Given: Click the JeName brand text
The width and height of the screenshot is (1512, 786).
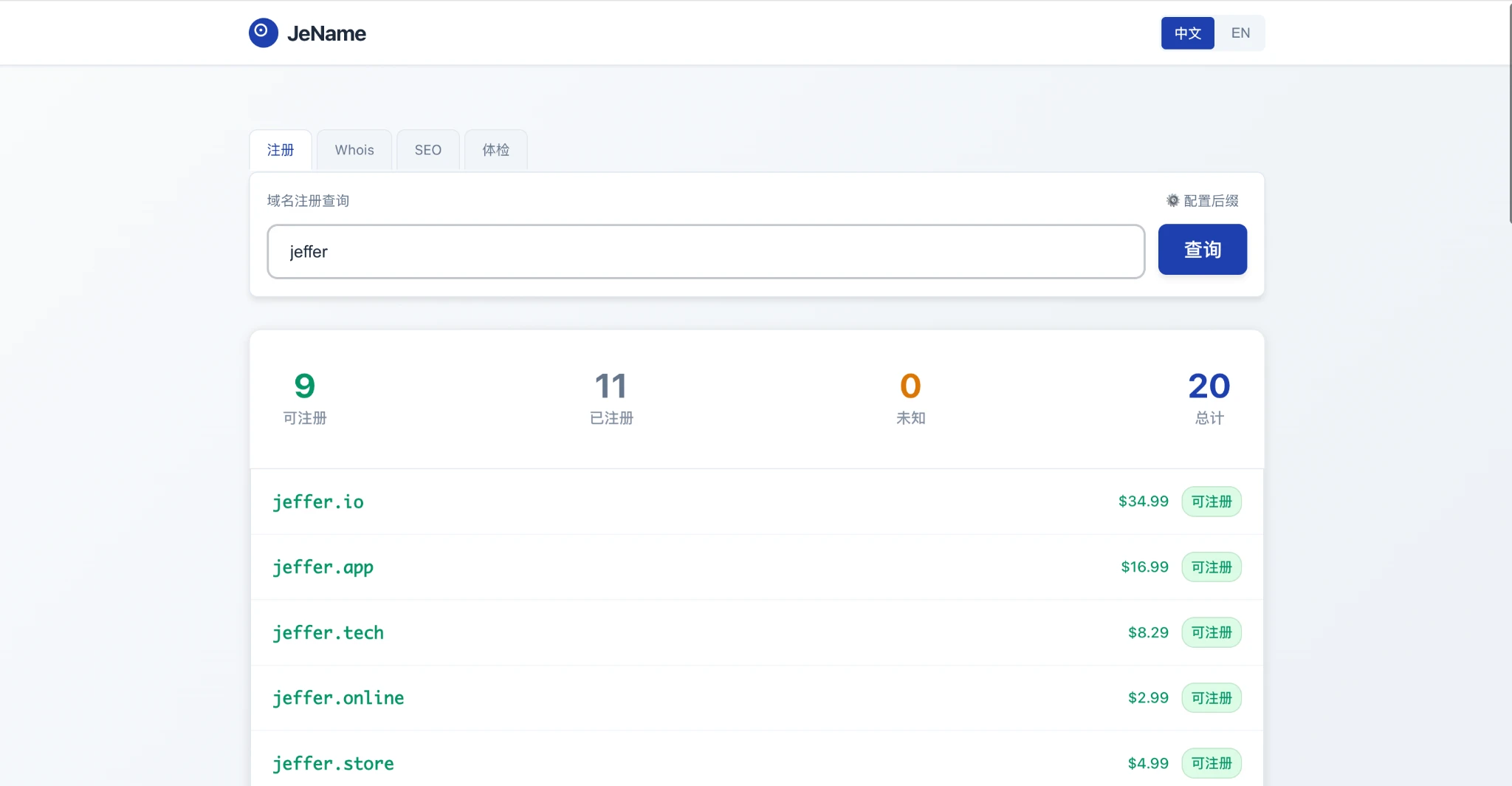Looking at the screenshot, I should point(326,33).
